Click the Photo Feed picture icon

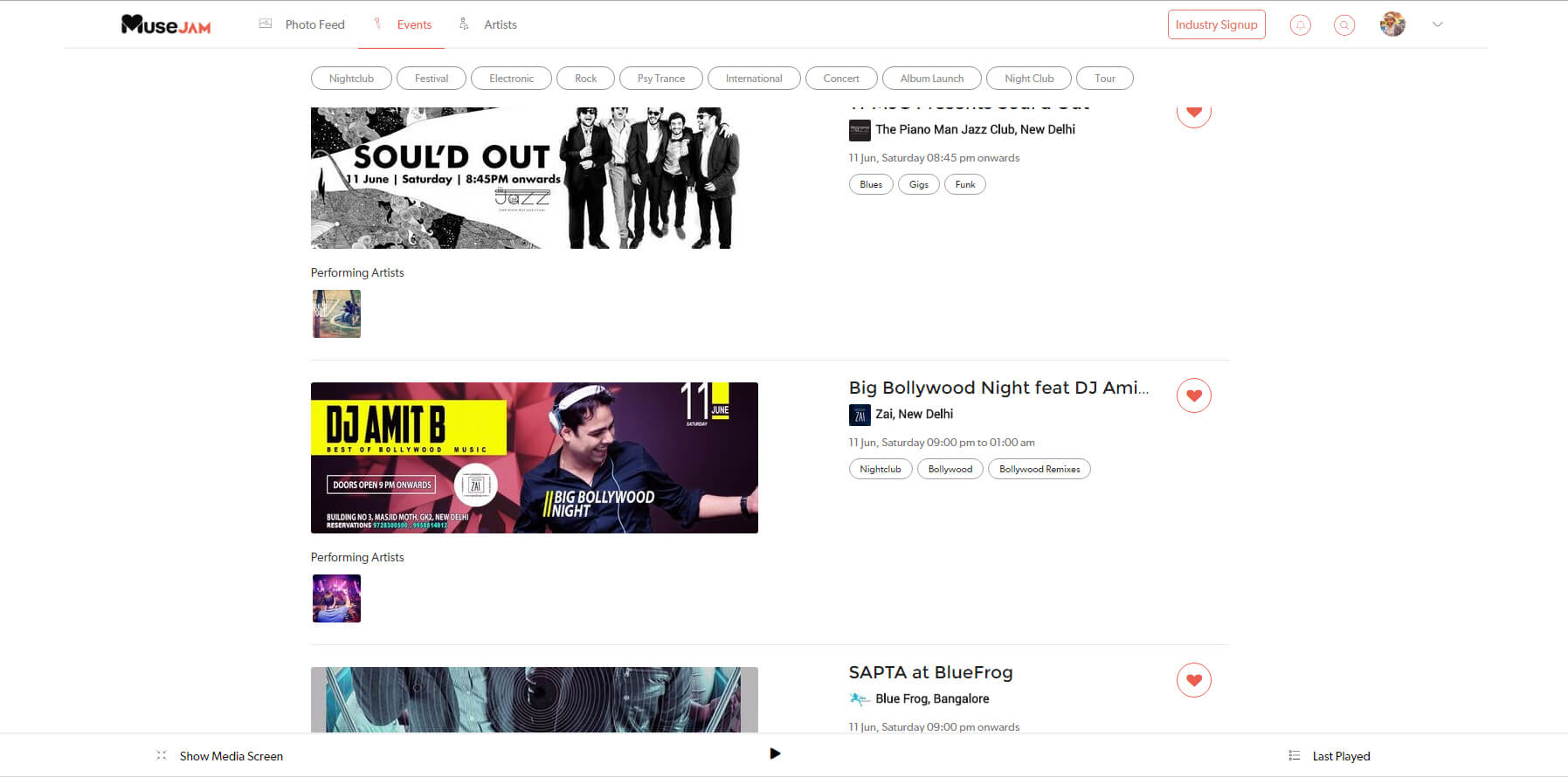(x=266, y=24)
